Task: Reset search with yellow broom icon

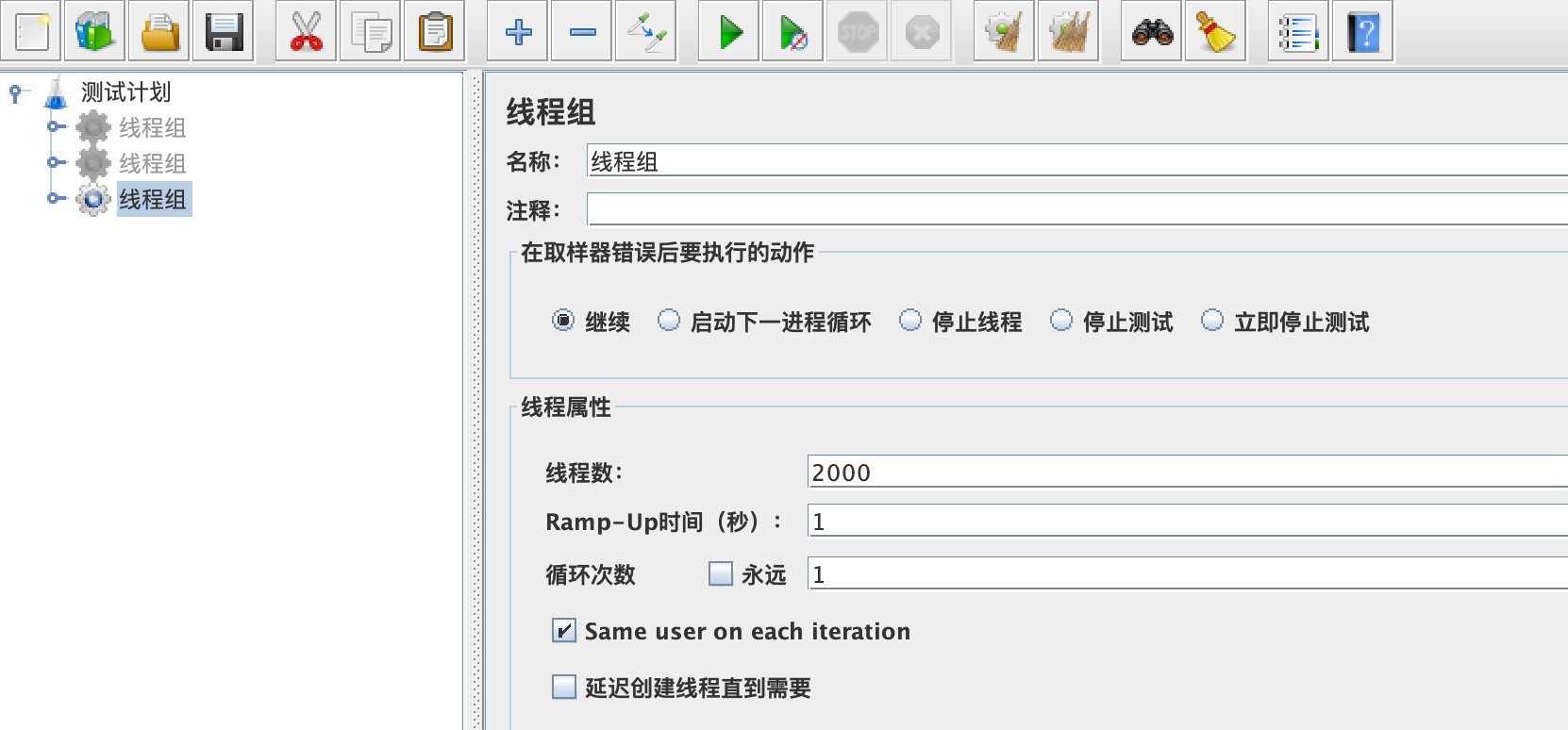Action: click(x=1216, y=31)
